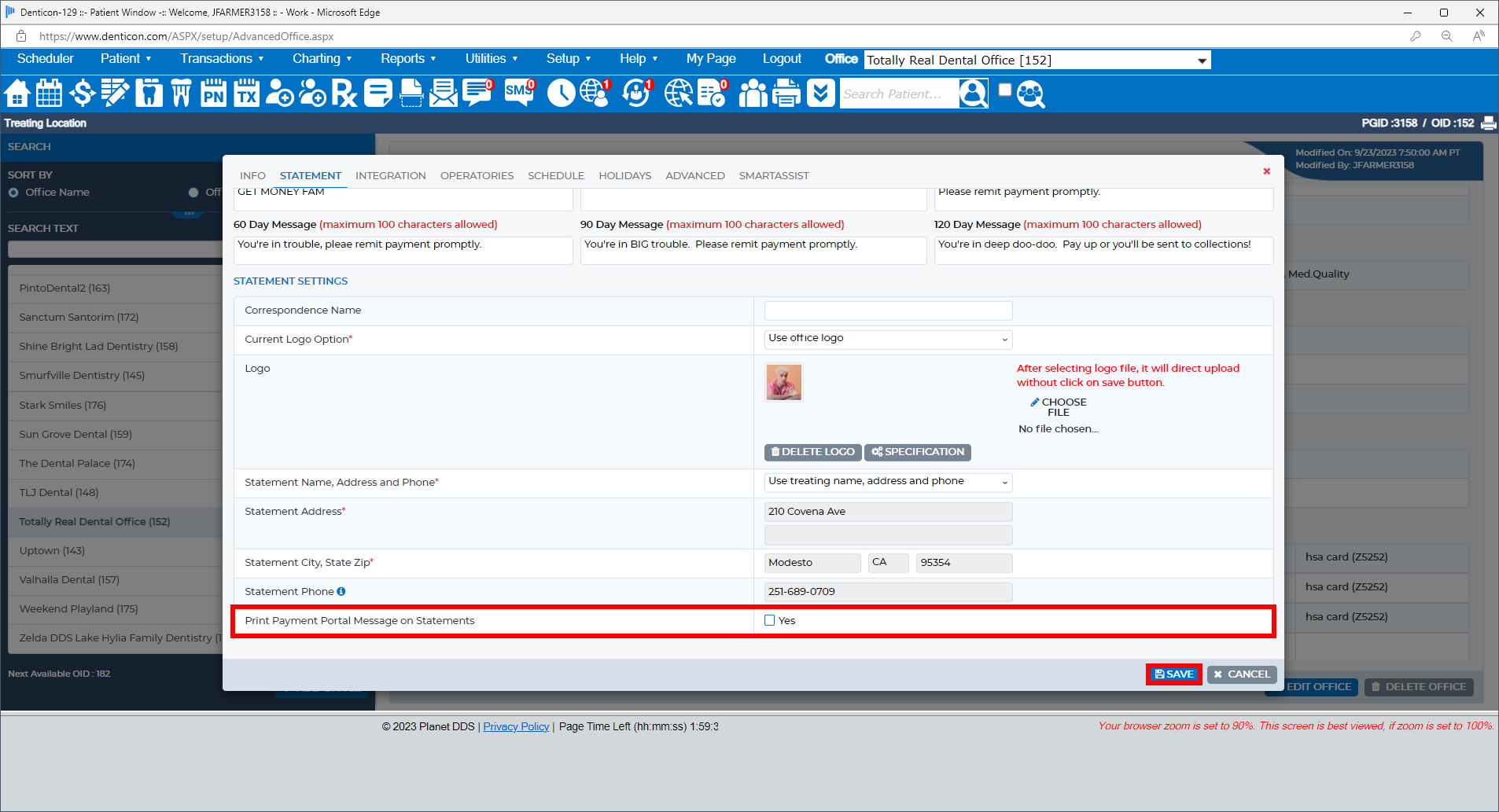Screen dimensions: 1499x812
Task: Click the Correspondence Name input field
Action: pos(888,310)
